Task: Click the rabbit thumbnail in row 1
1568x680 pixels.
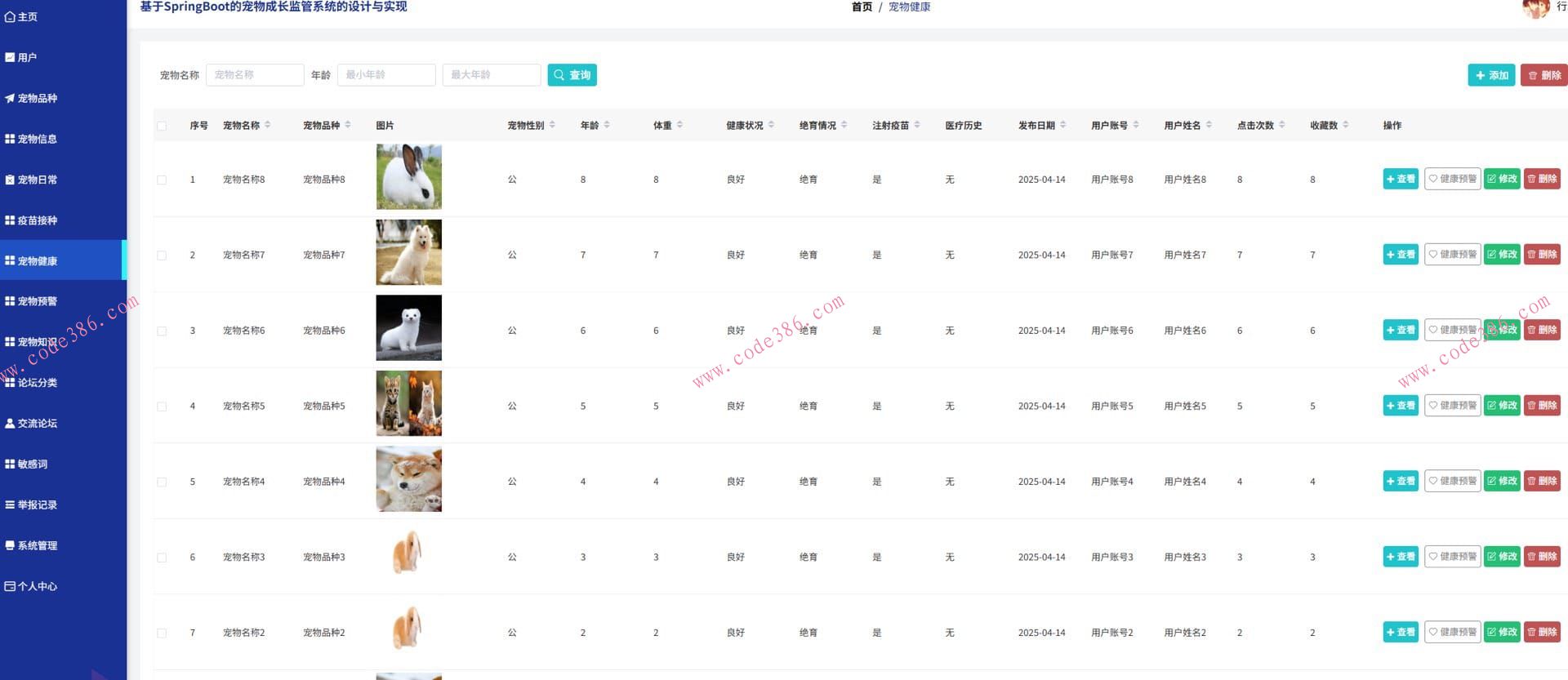Action: pyautogui.click(x=408, y=177)
